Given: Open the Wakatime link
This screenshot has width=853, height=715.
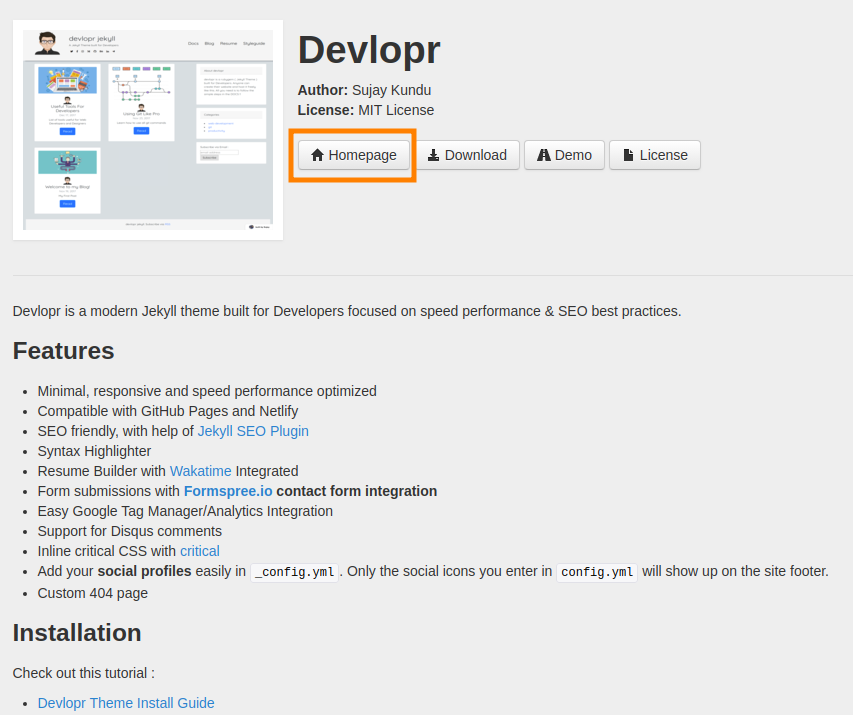Looking at the screenshot, I should tap(201, 471).
